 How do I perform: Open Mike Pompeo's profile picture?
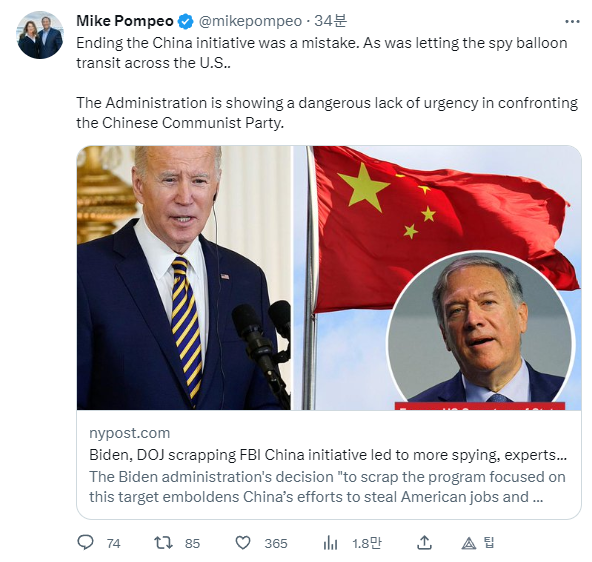[40, 35]
